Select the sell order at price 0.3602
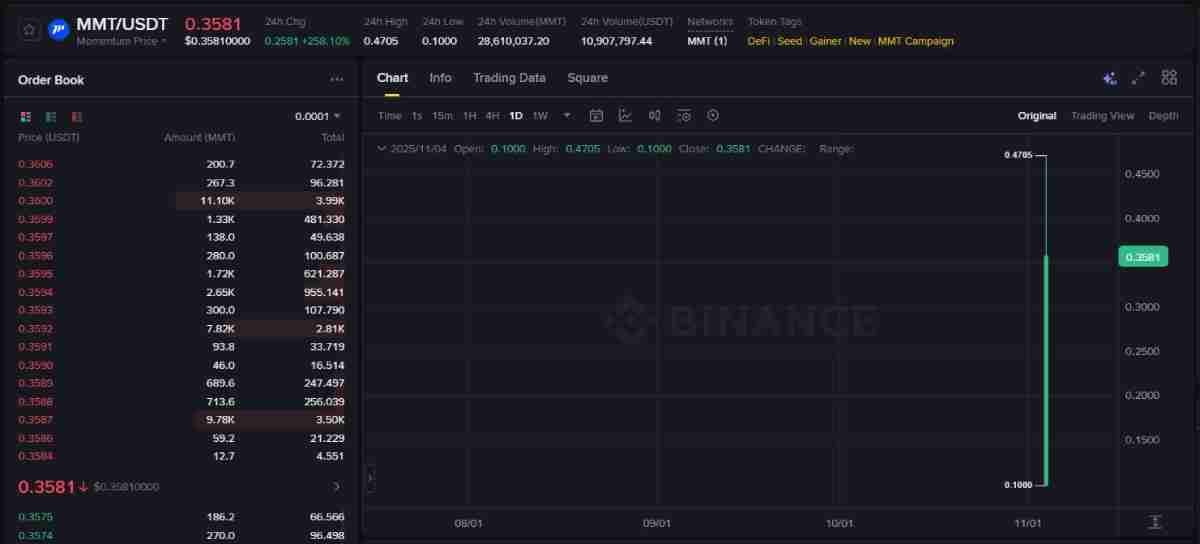This screenshot has height=544, width=1200. (181, 183)
